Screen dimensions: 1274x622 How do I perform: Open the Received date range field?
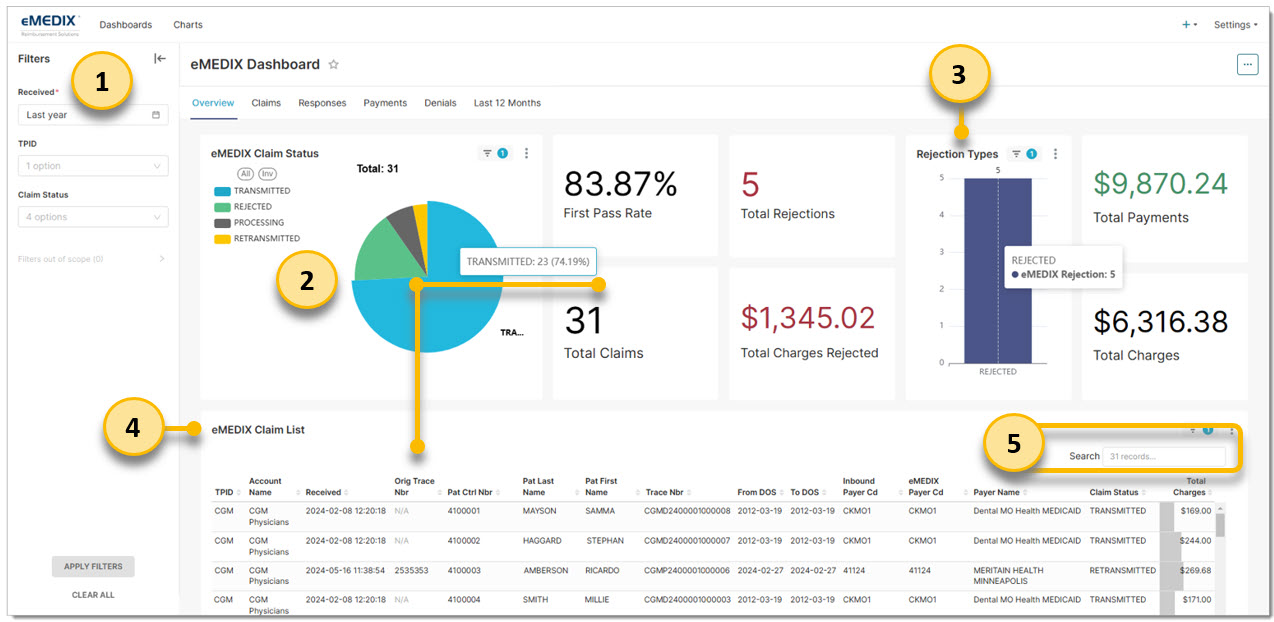tap(93, 115)
